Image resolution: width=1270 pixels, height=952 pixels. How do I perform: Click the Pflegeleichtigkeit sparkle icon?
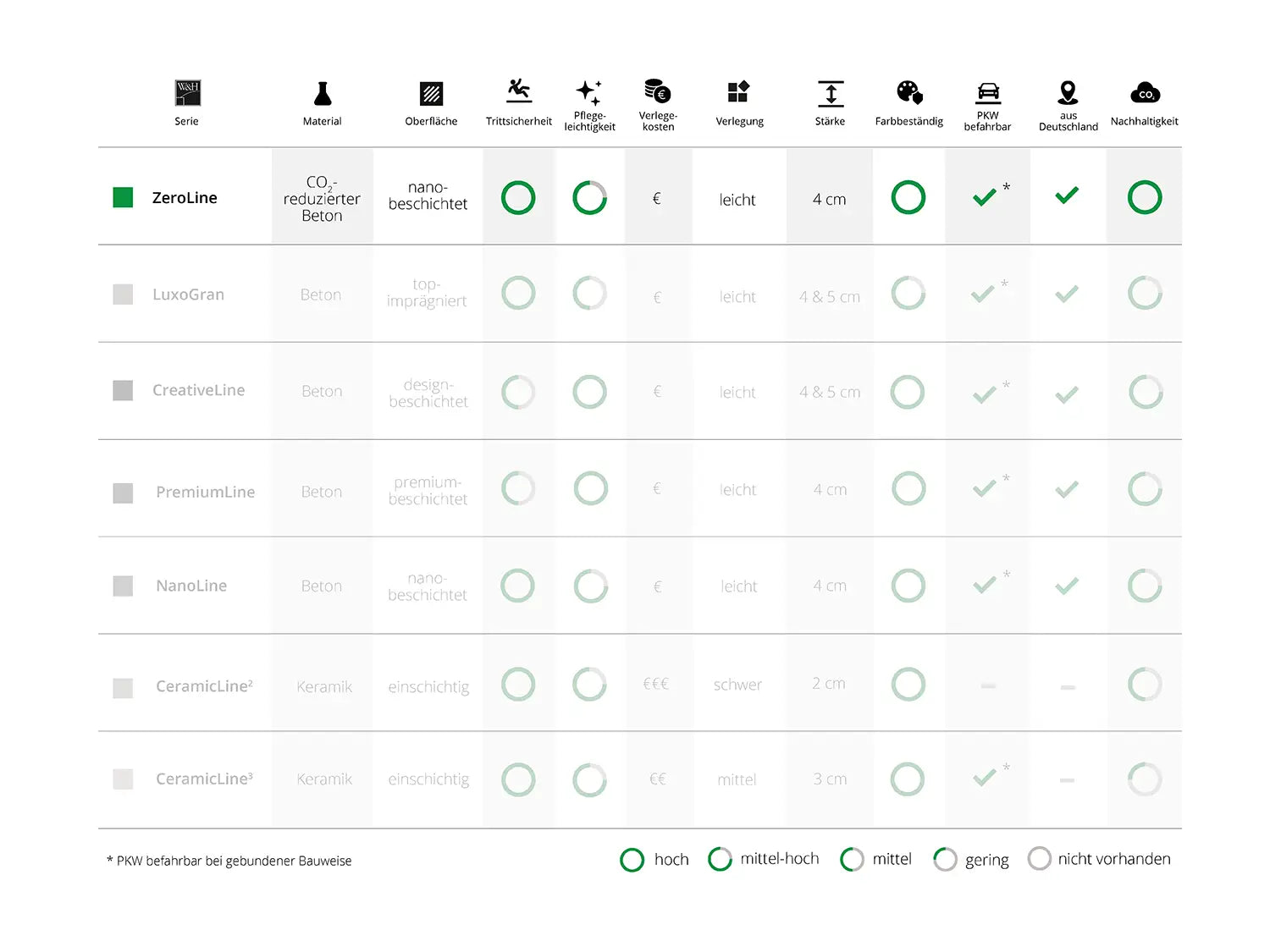coord(589,92)
